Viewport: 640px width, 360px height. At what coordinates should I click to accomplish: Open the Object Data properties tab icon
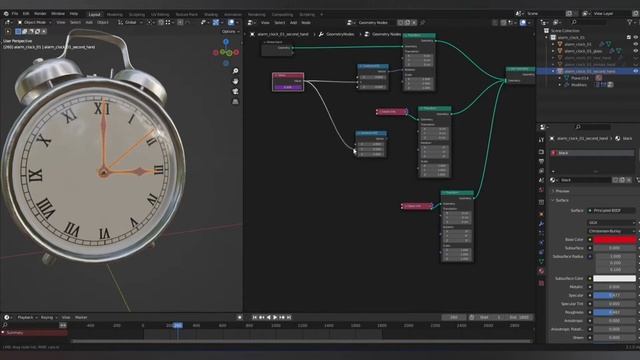(541, 261)
